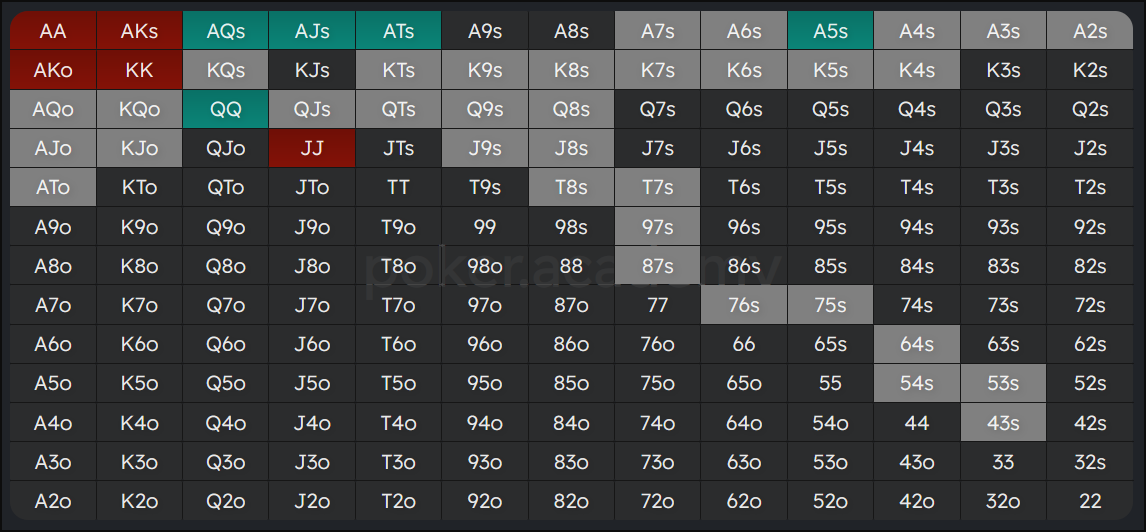Select the 43s suited cell
The image size is (1146, 532).
[x=1003, y=422]
